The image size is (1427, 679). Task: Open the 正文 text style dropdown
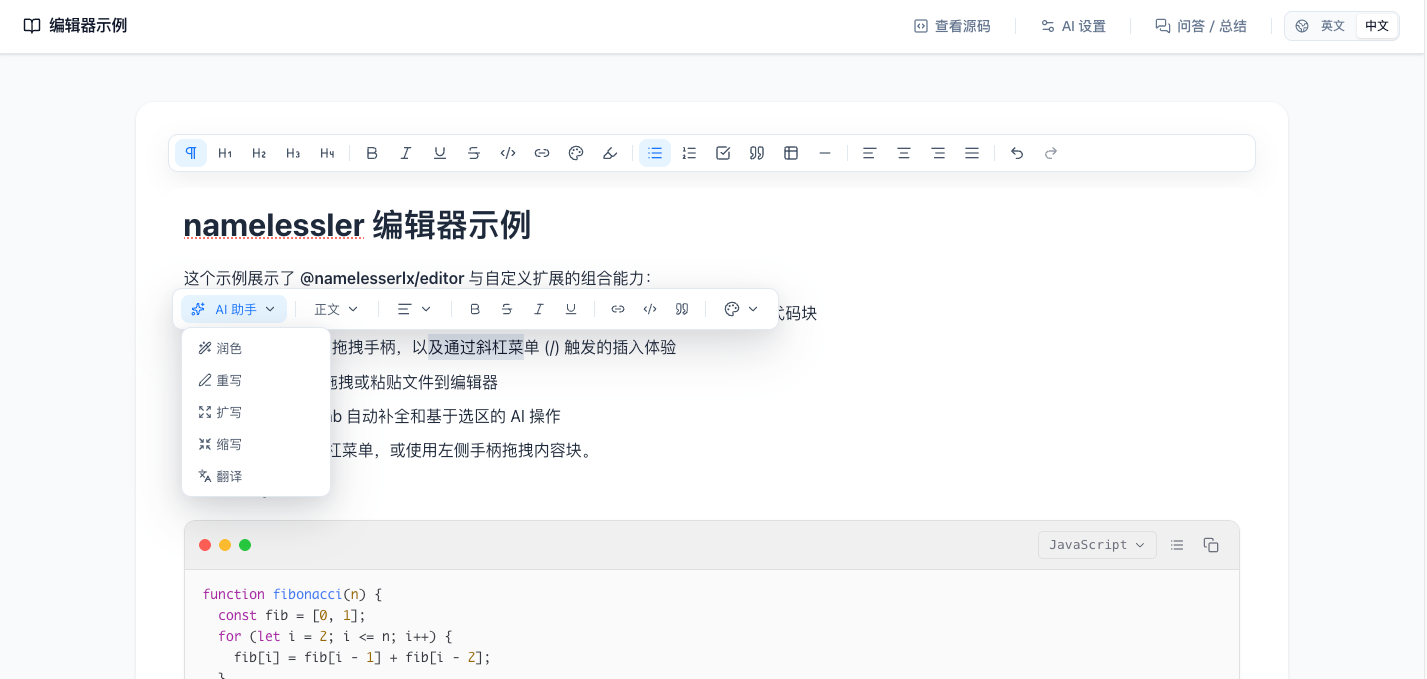336,309
